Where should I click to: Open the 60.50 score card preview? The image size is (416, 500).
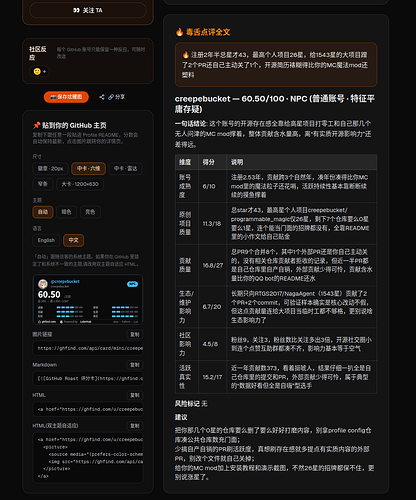(x=88, y=300)
